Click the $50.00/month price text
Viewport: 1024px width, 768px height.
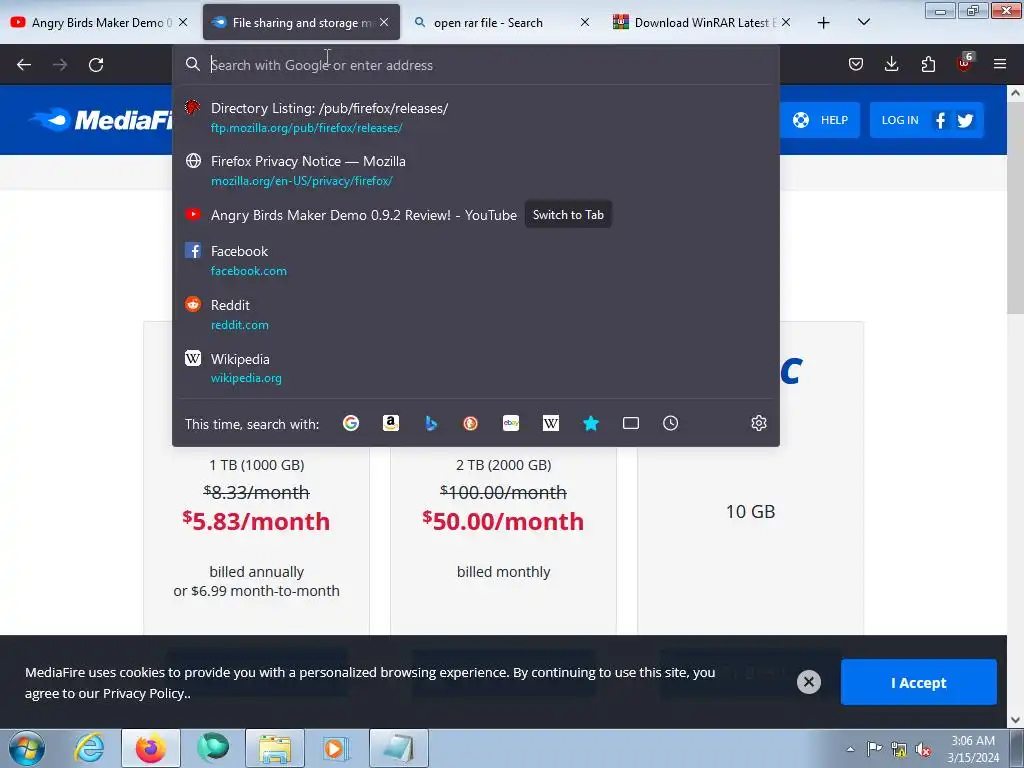click(503, 521)
